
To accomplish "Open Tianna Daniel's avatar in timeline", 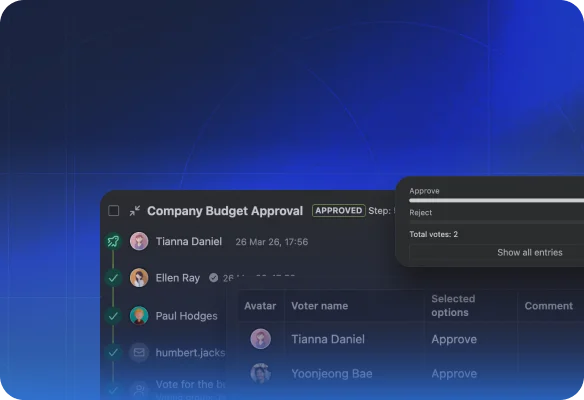I will [139, 241].
